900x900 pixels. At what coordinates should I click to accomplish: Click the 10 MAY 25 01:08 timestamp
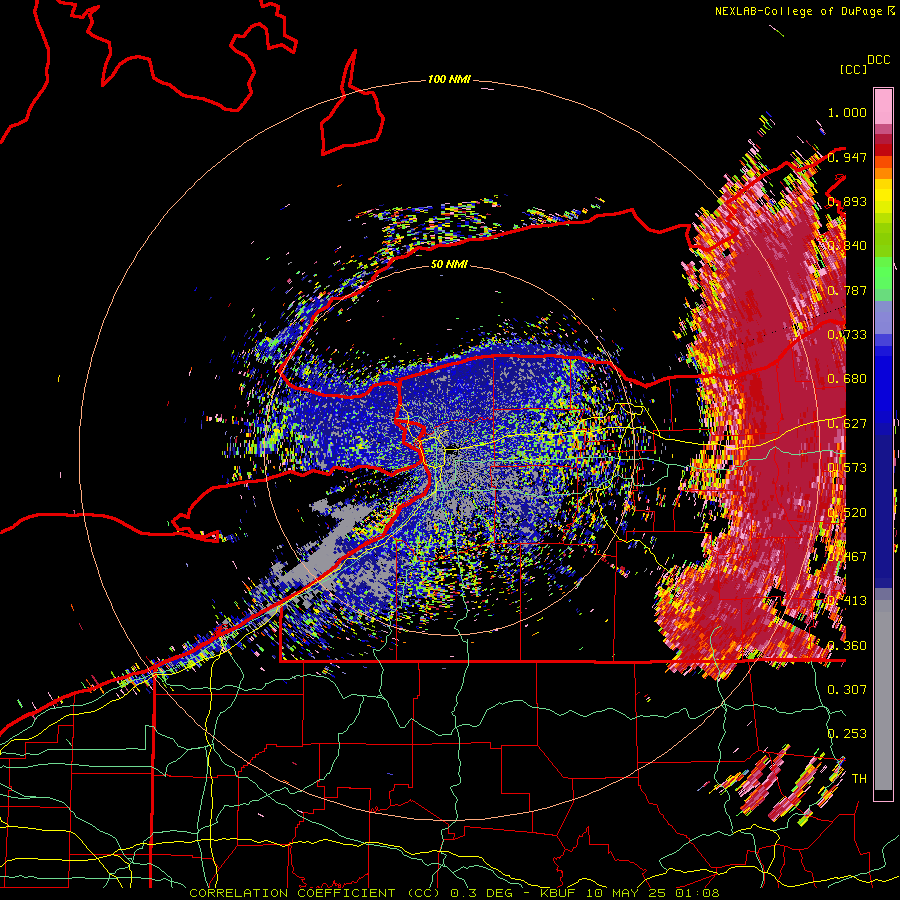(653, 893)
